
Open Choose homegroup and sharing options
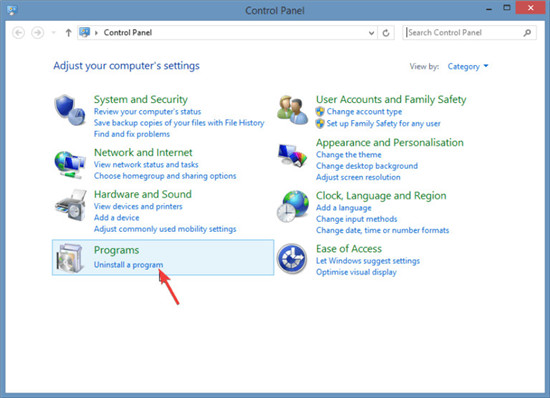click(x=165, y=176)
